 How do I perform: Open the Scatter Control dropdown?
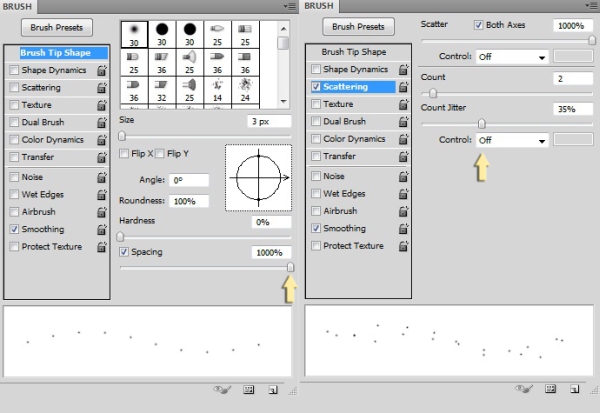pos(512,58)
